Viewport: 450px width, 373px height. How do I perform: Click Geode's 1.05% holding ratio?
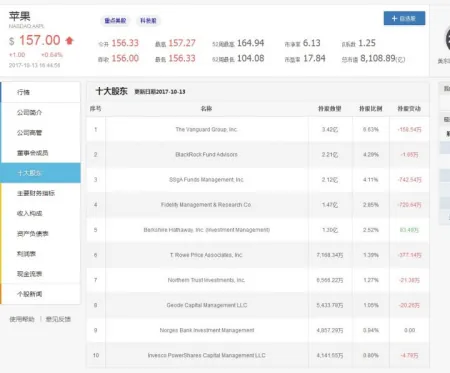(x=371, y=305)
